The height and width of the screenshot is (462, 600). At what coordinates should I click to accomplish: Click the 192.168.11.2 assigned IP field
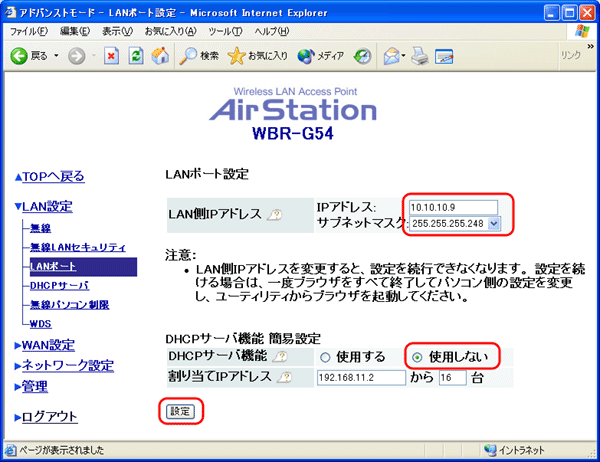[x=361, y=378]
